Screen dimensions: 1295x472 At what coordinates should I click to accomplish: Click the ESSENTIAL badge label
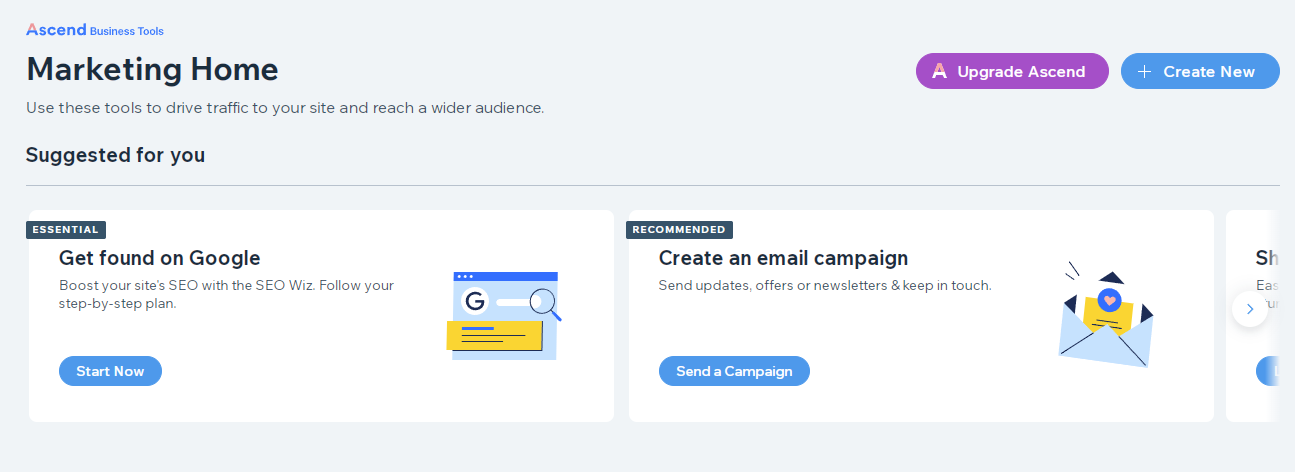coord(66,230)
